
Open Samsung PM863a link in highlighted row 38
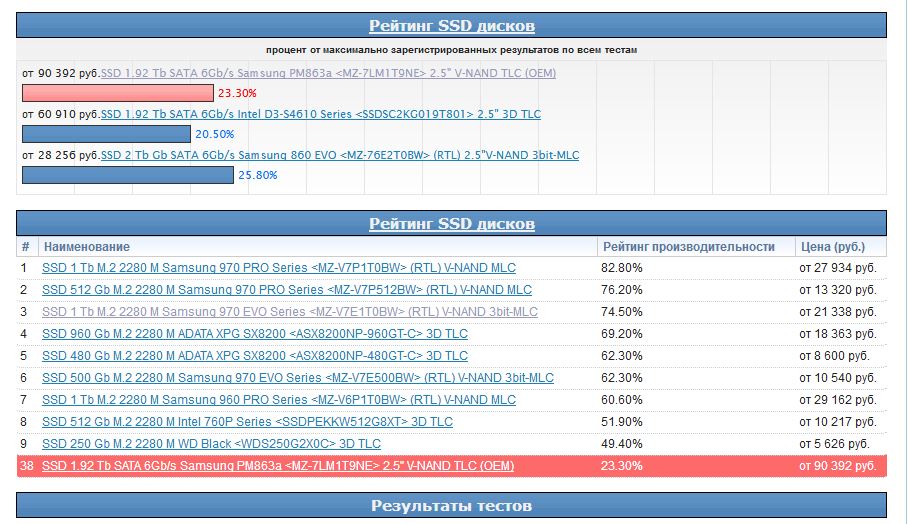tap(278, 466)
